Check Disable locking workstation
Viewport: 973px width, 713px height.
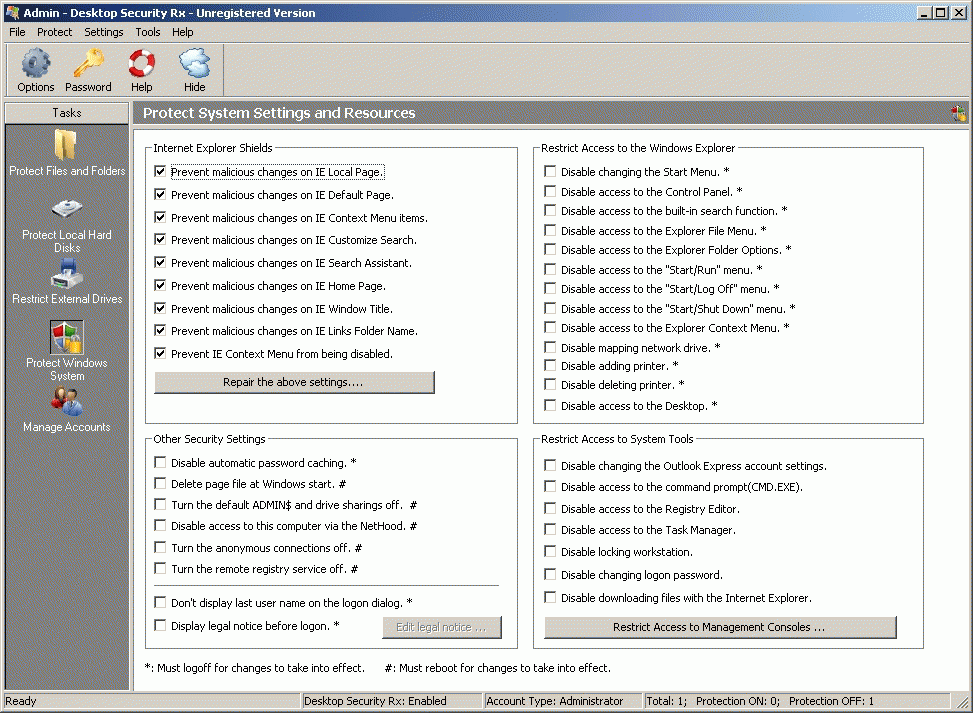pos(550,552)
